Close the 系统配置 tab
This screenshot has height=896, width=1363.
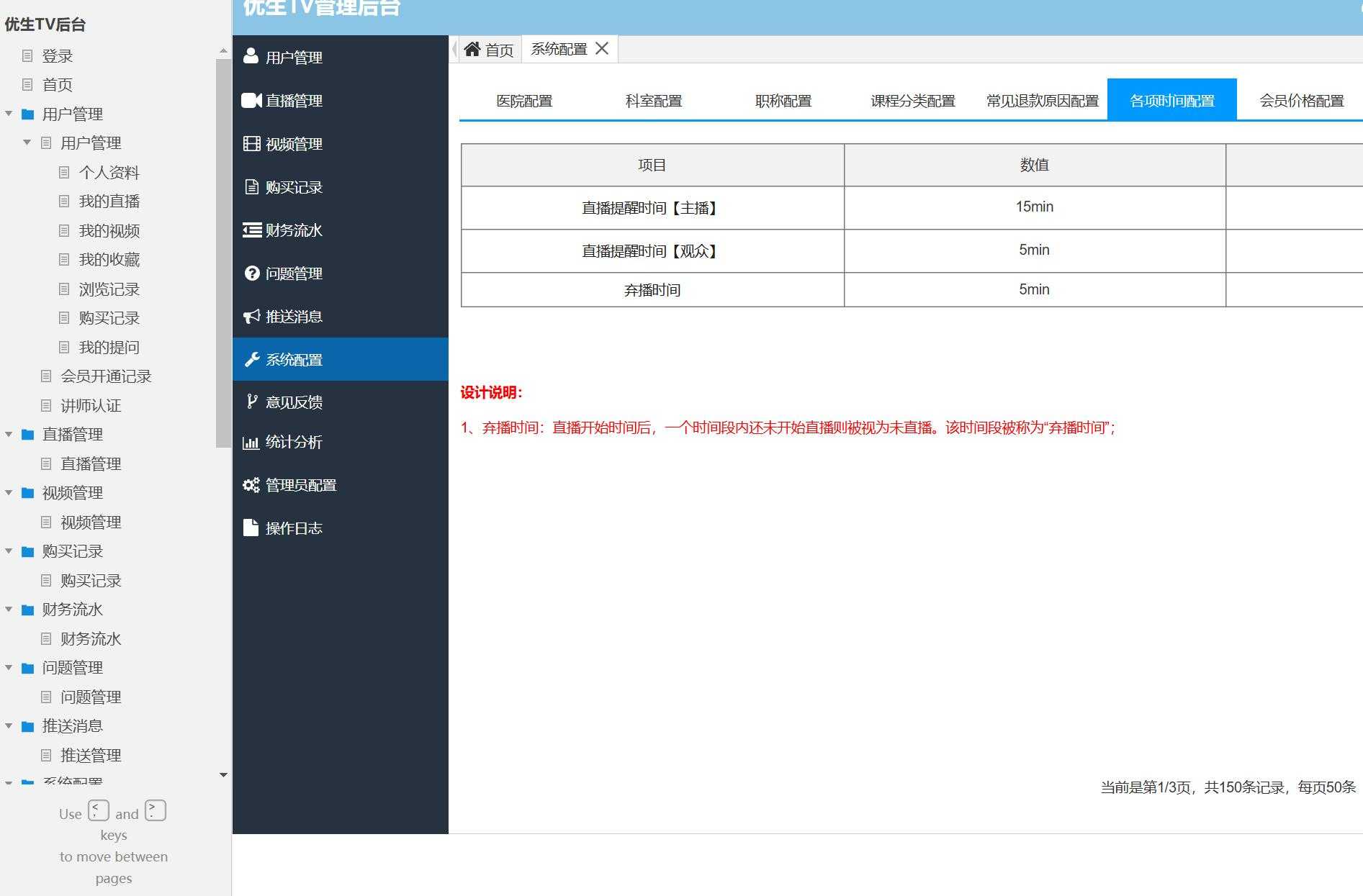tap(603, 48)
